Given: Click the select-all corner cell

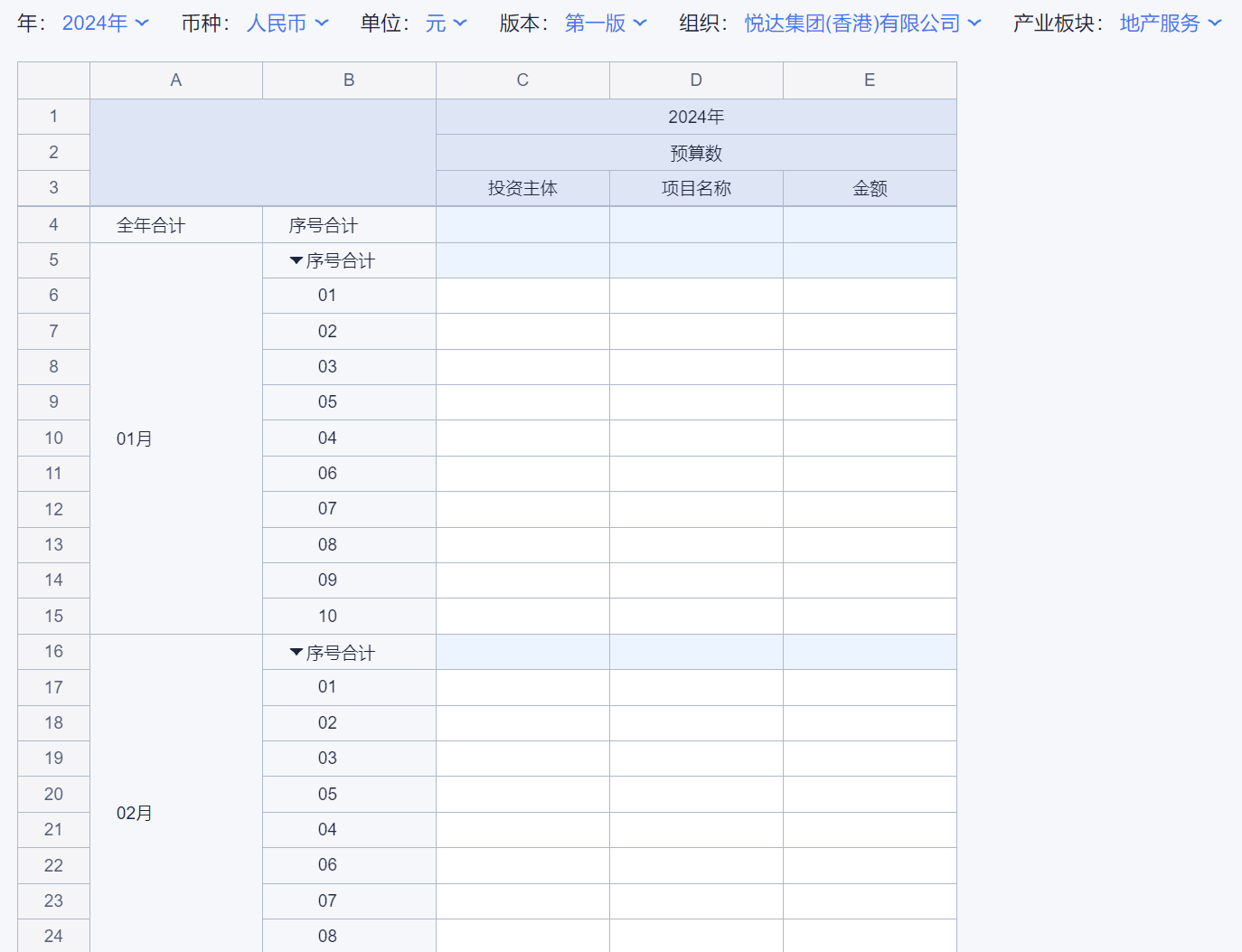Looking at the screenshot, I should tap(54, 80).
